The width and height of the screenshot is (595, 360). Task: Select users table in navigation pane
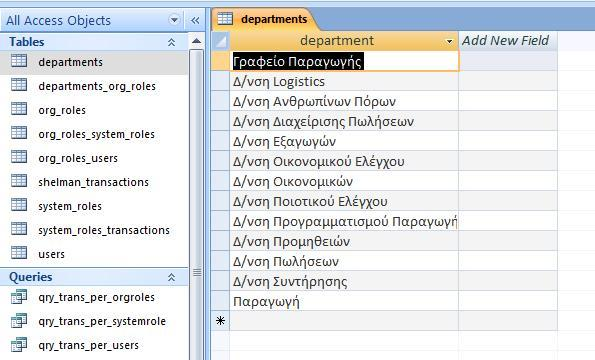point(94,254)
